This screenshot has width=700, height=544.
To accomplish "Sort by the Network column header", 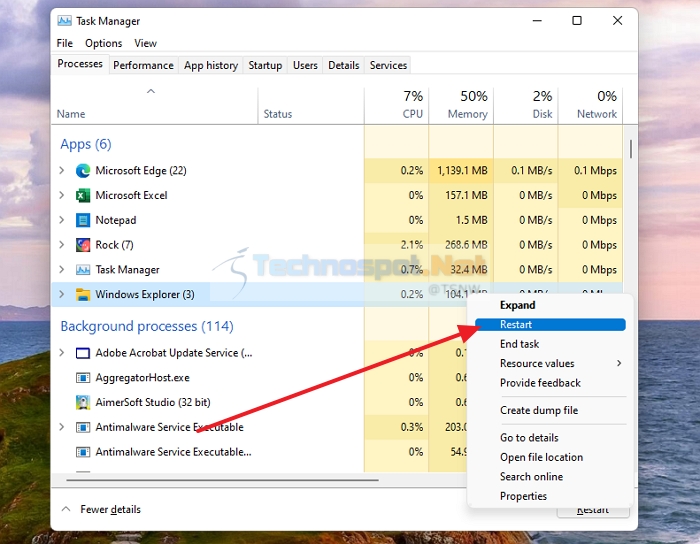I will tap(590, 106).
